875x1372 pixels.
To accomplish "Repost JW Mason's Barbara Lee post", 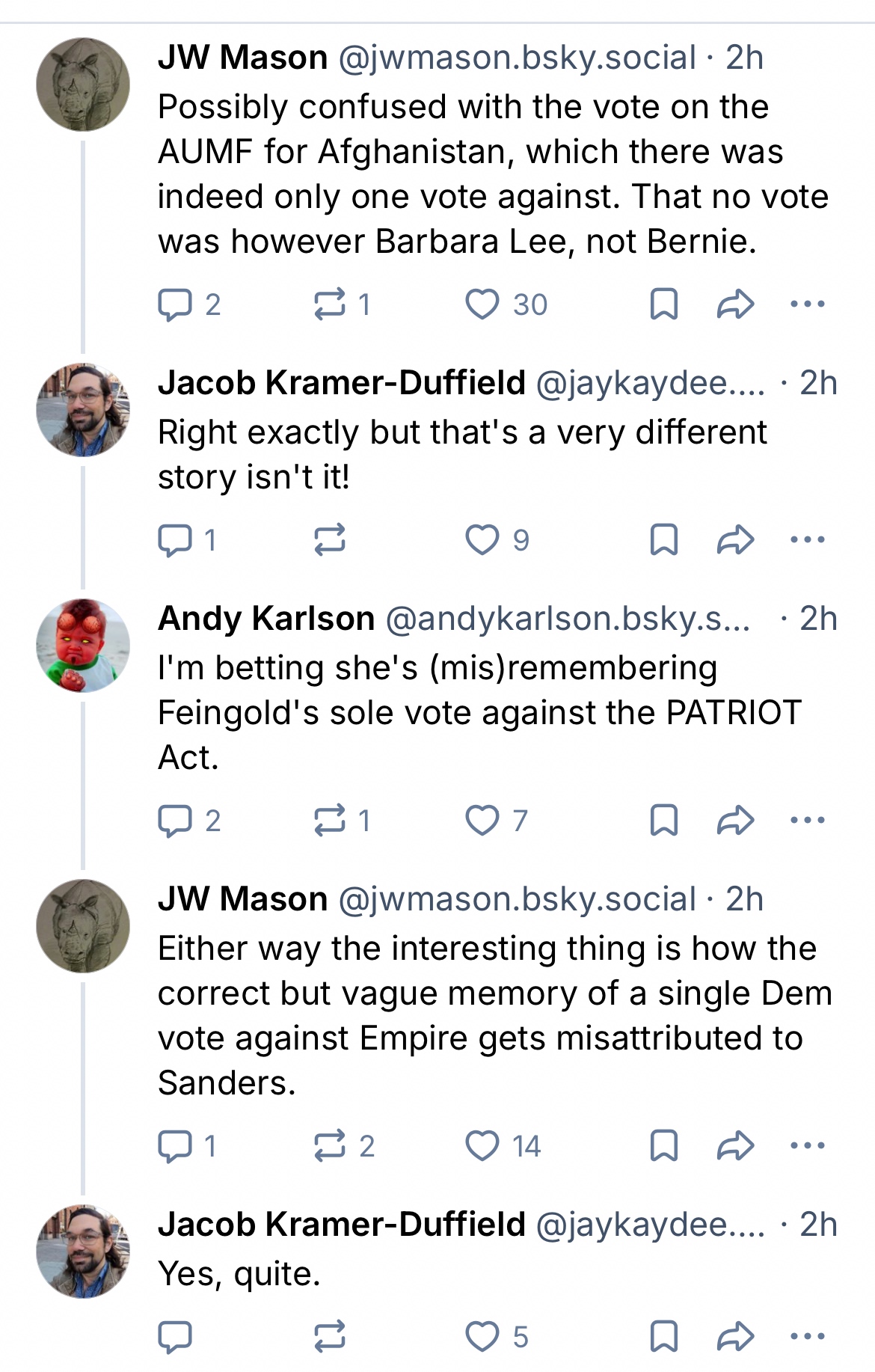I will [x=329, y=304].
